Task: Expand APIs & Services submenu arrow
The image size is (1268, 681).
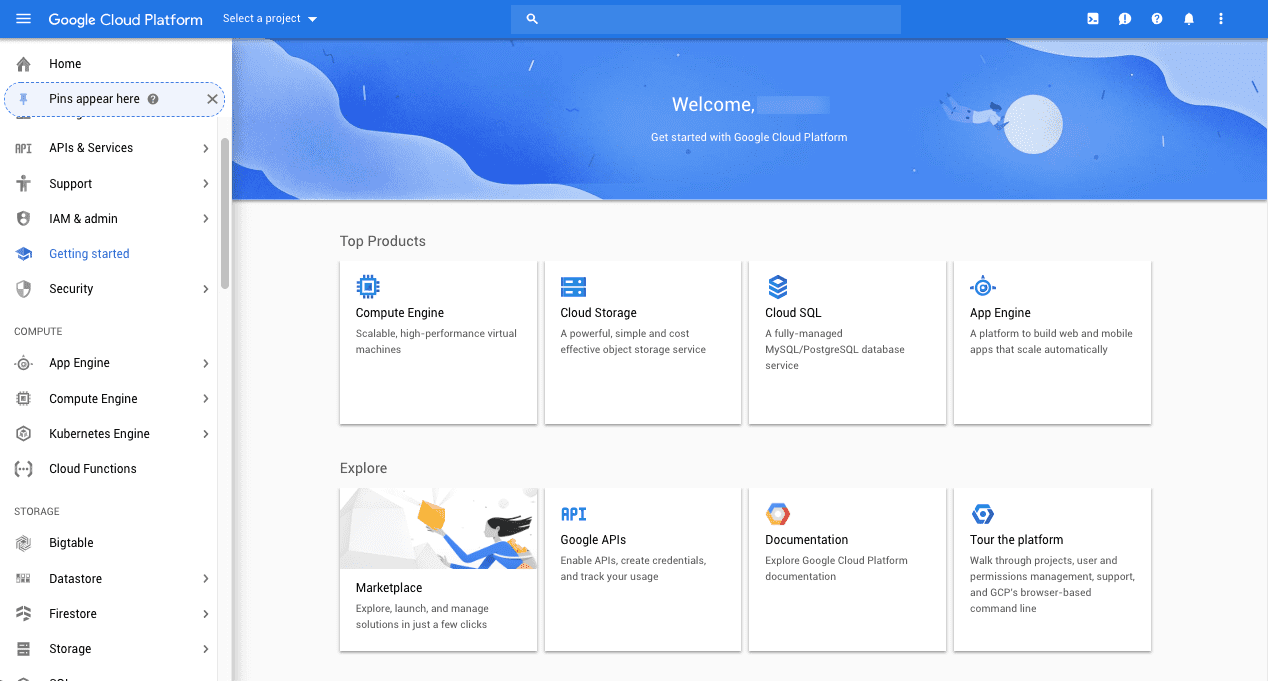Action: click(x=205, y=148)
